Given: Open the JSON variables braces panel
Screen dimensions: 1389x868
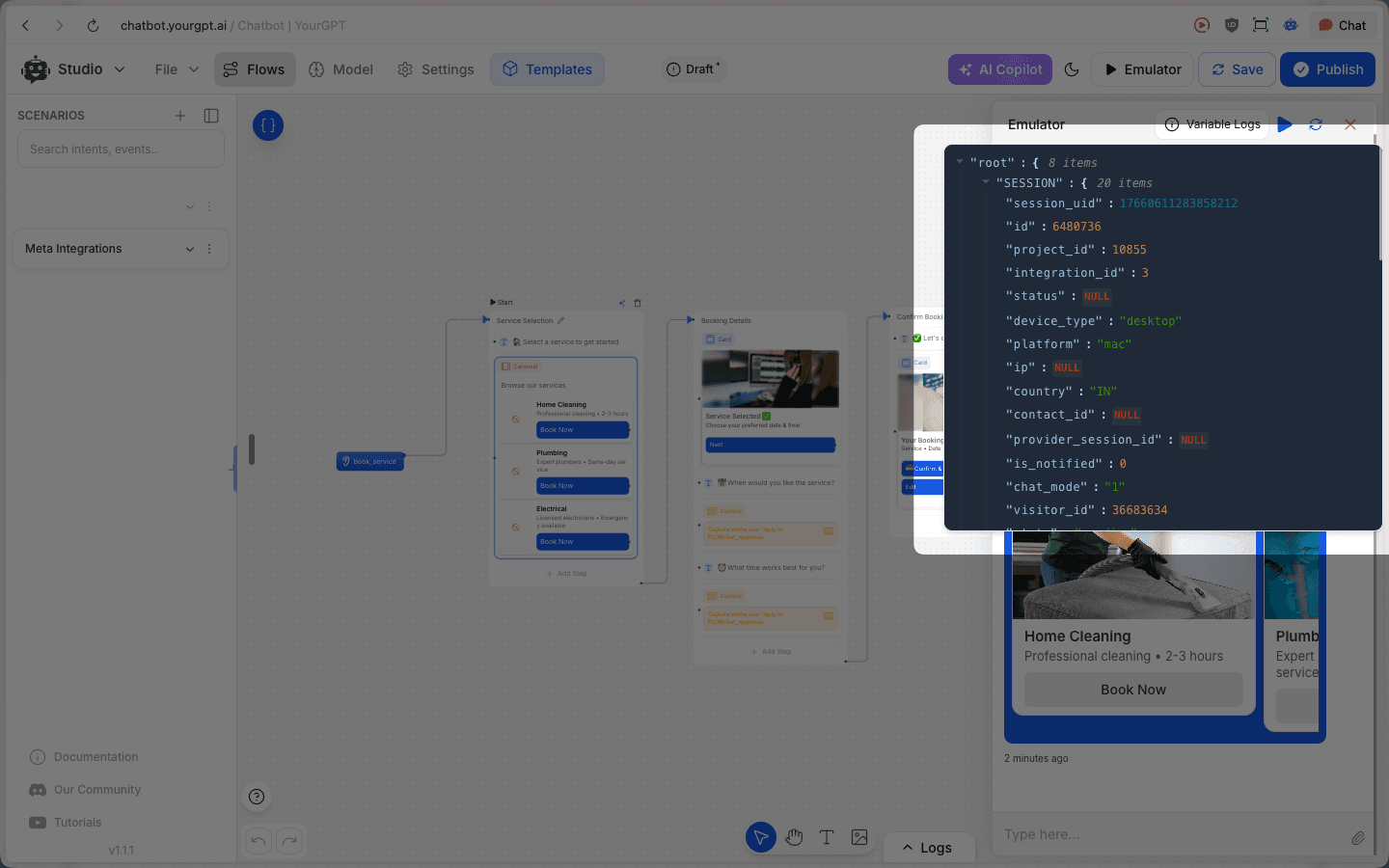Looking at the screenshot, I should pyautogui.click(x=268, y=125).
